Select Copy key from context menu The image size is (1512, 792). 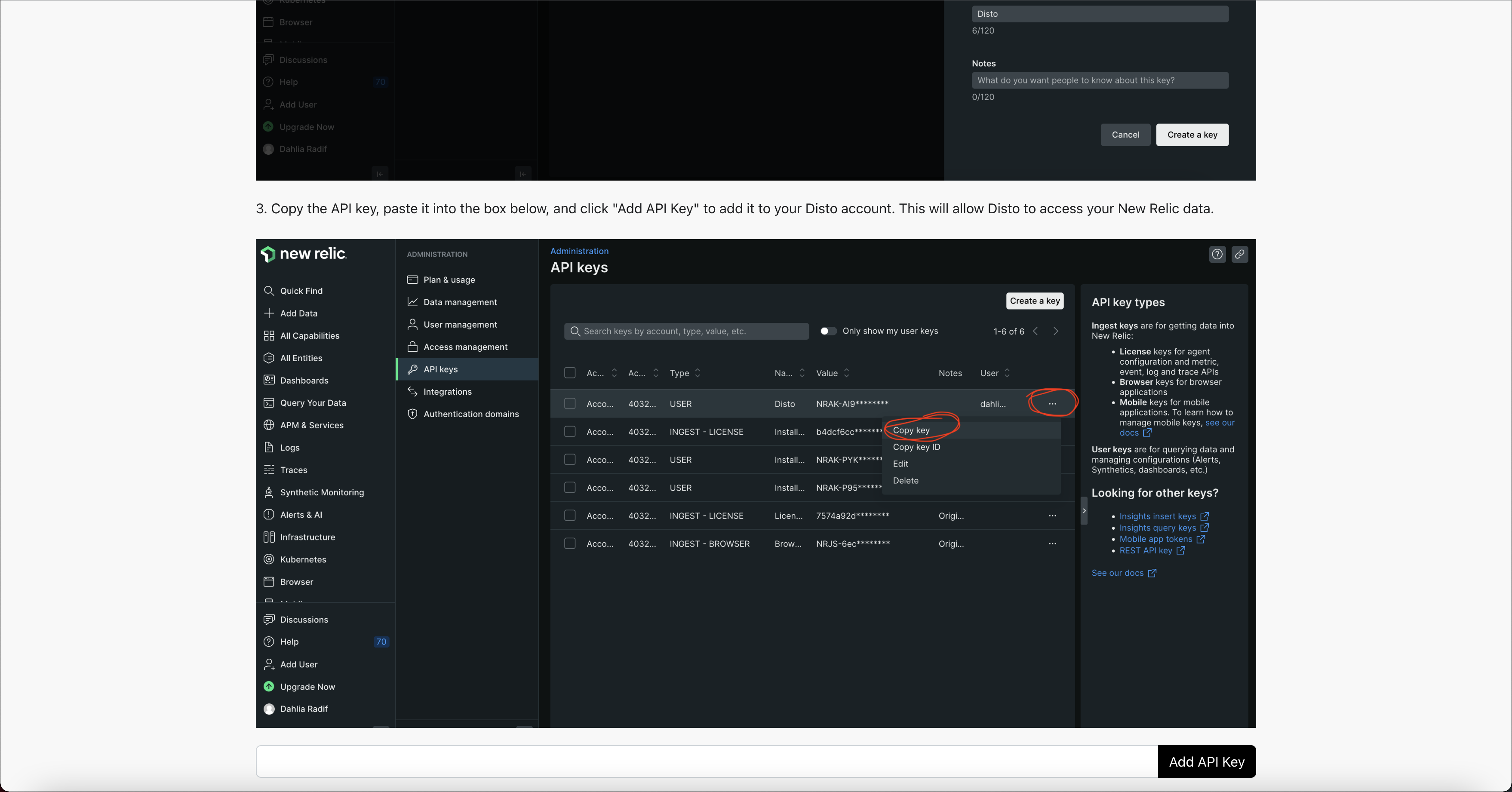pos(911,430)
